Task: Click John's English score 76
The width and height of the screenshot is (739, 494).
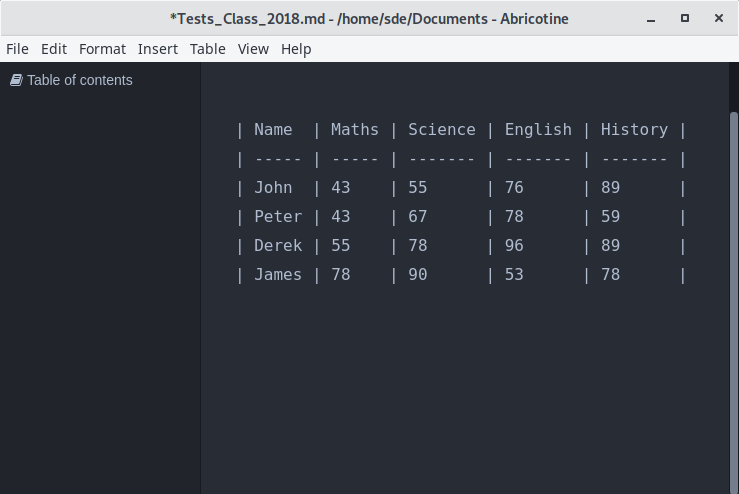Action: tap(514, 188)
